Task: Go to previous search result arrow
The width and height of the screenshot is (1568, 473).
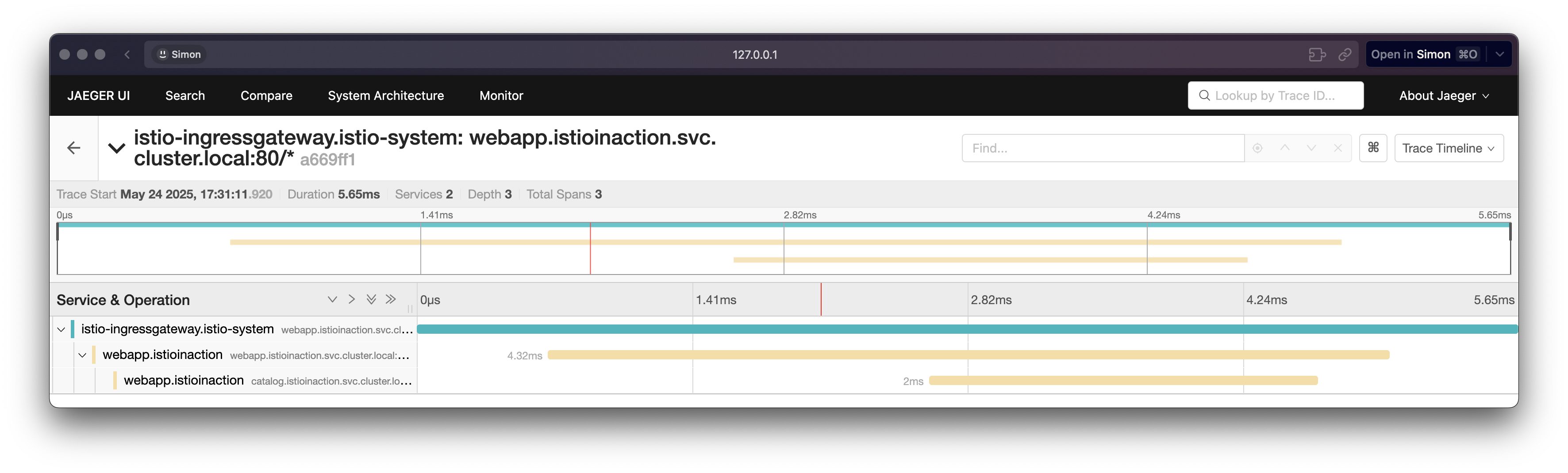Action: tap(1284, 148)
